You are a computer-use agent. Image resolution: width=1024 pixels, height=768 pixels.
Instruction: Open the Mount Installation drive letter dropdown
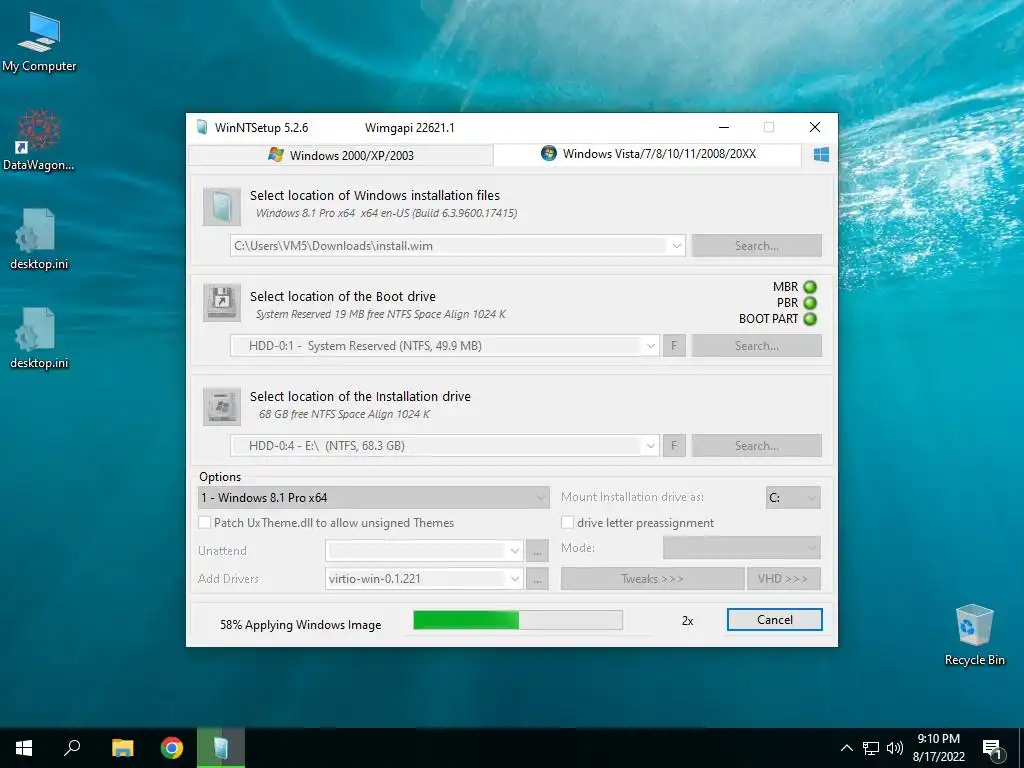[793, 498]
